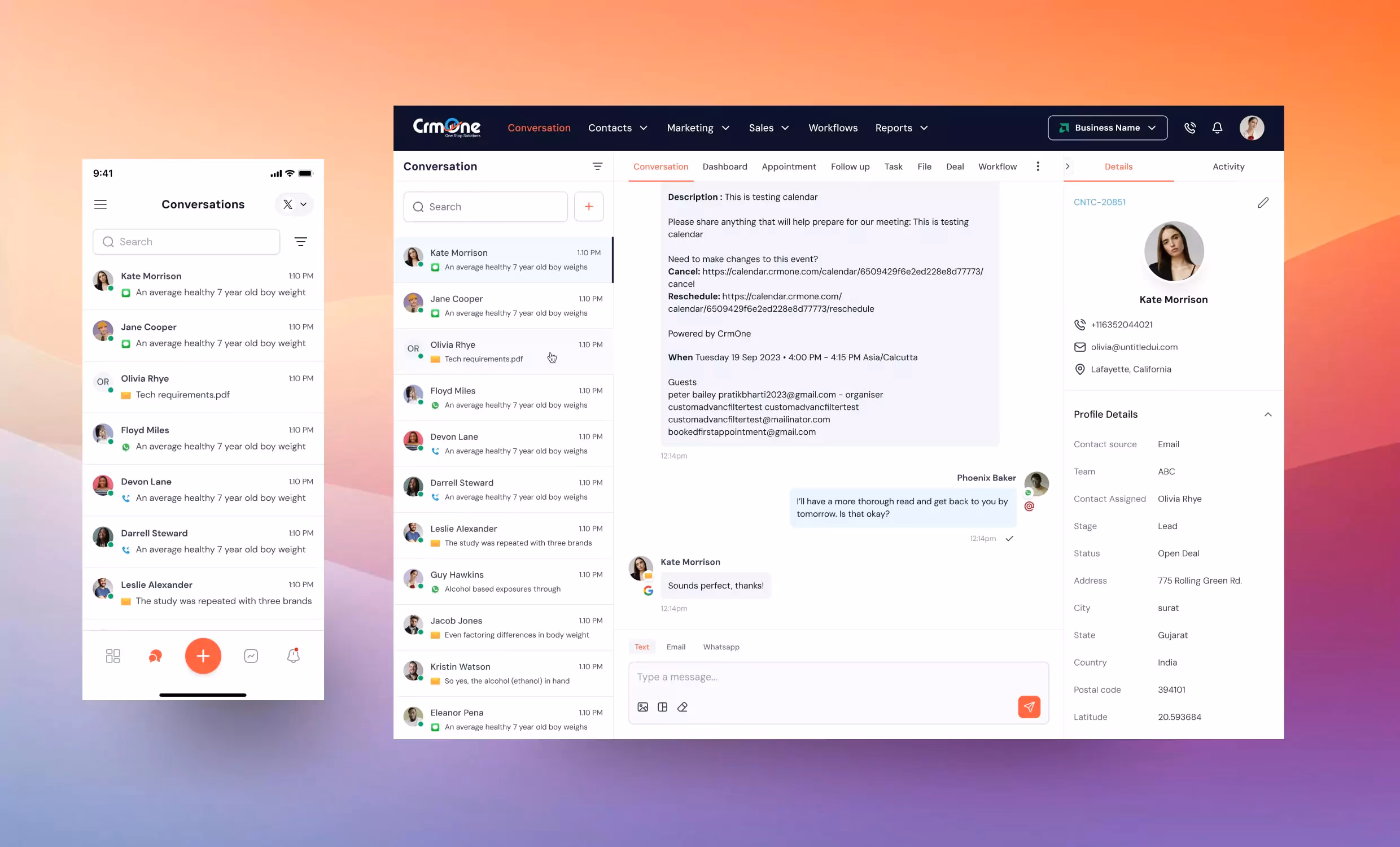The height and width of the screenshot is (847, 1400).
Task: Select the Text message type tab
Action: point(641,647)
